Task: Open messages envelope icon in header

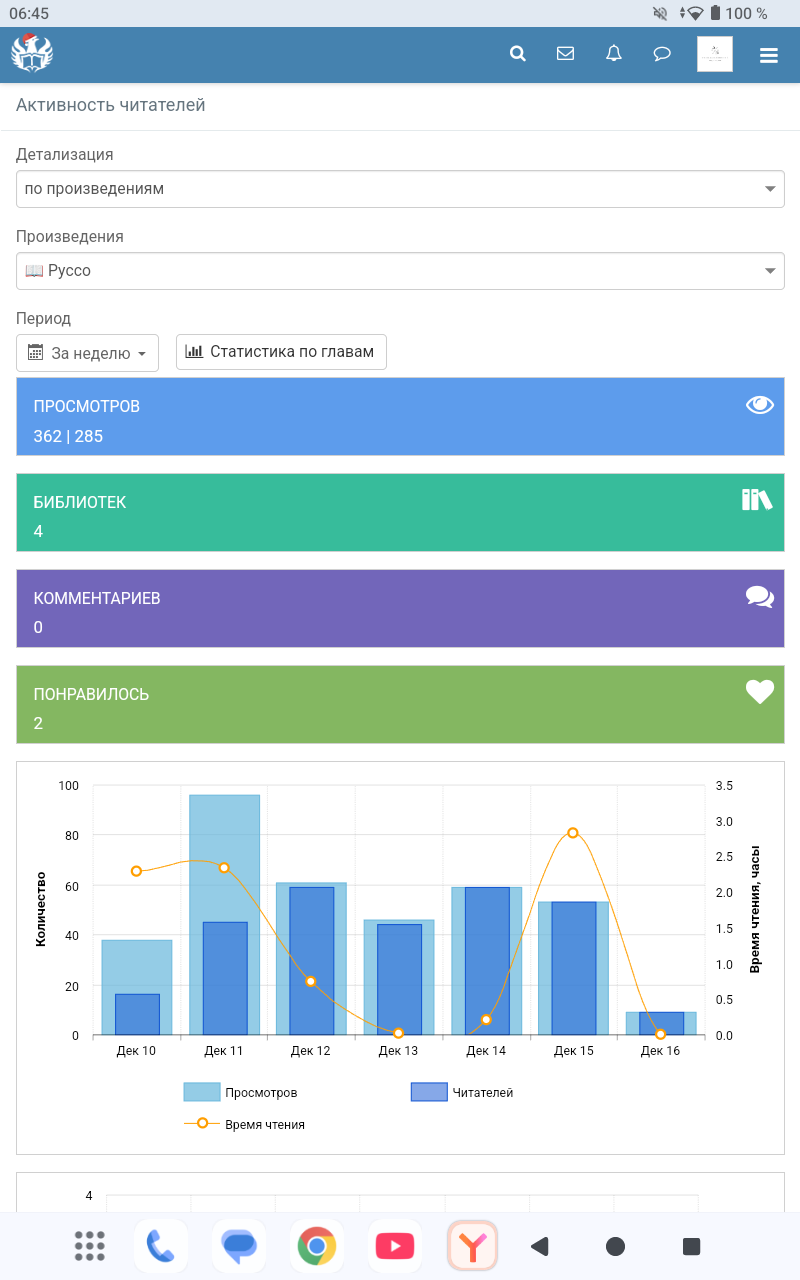Action: [565, 54]
